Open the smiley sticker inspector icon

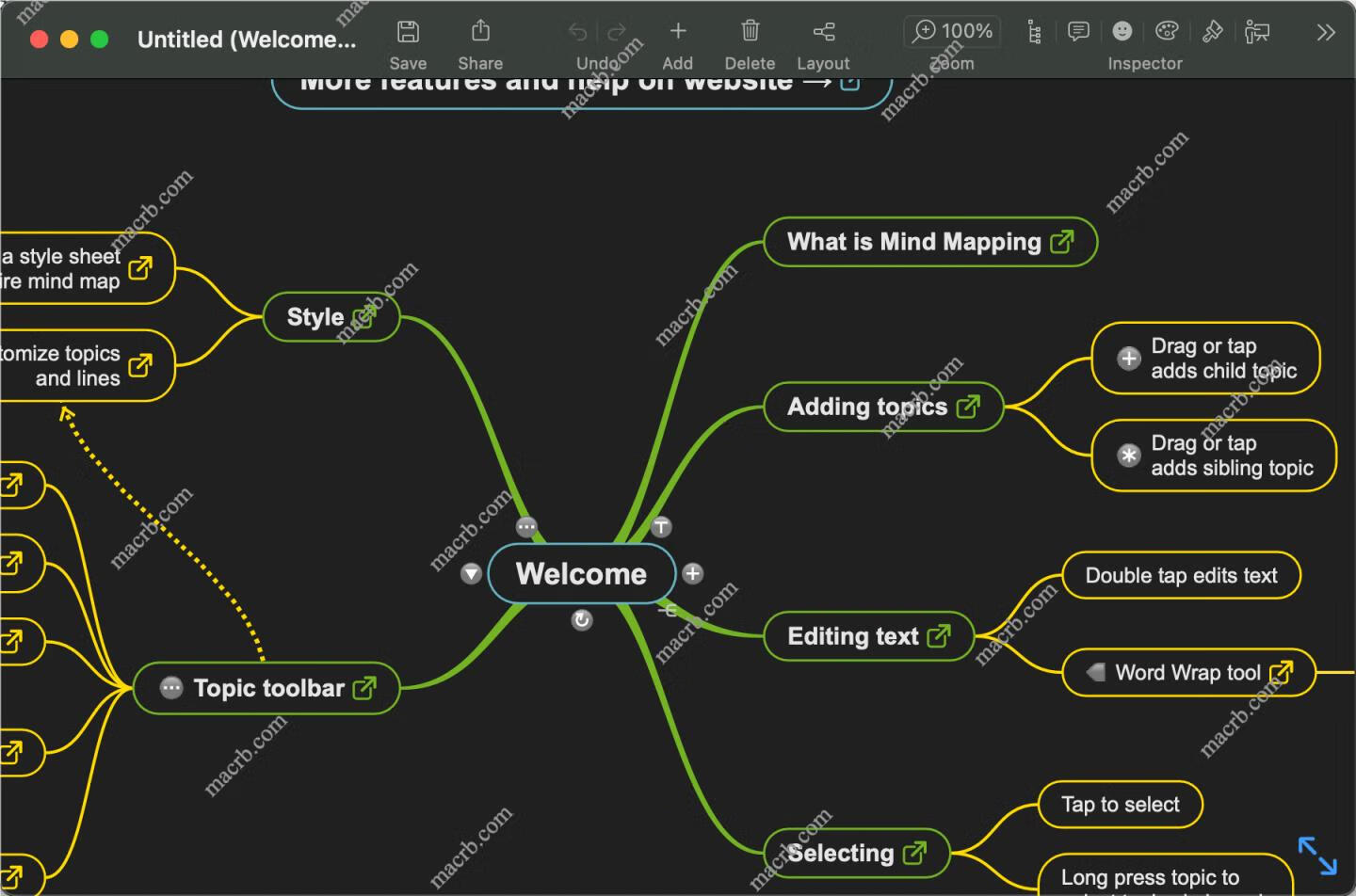coord(1122,31)
